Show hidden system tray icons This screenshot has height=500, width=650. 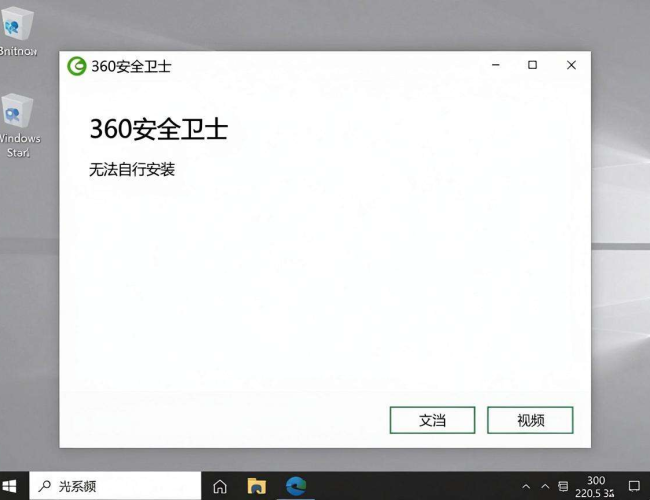[x=526, y=486]
